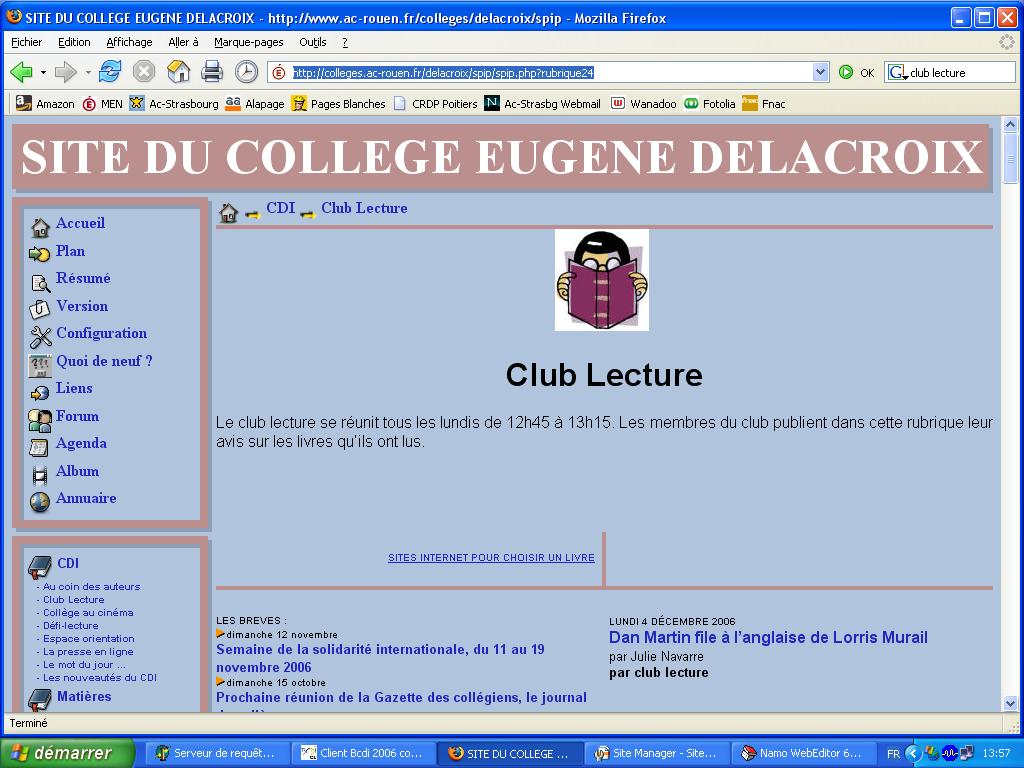Expand the address bar URL dropdown
The height and width of the screenshot is (768, 1024).
(x=820, y=72)
